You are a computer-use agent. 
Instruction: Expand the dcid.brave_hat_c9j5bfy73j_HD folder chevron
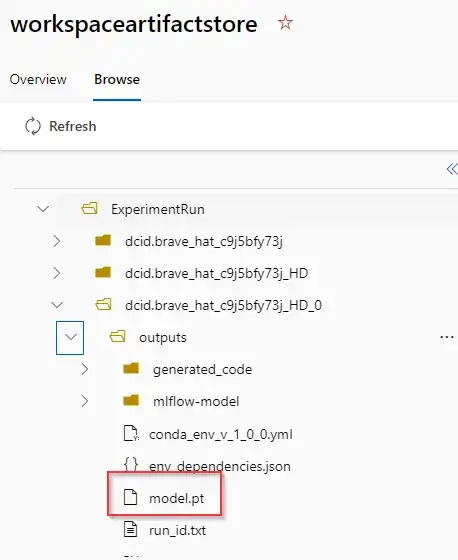coord(57,273)
